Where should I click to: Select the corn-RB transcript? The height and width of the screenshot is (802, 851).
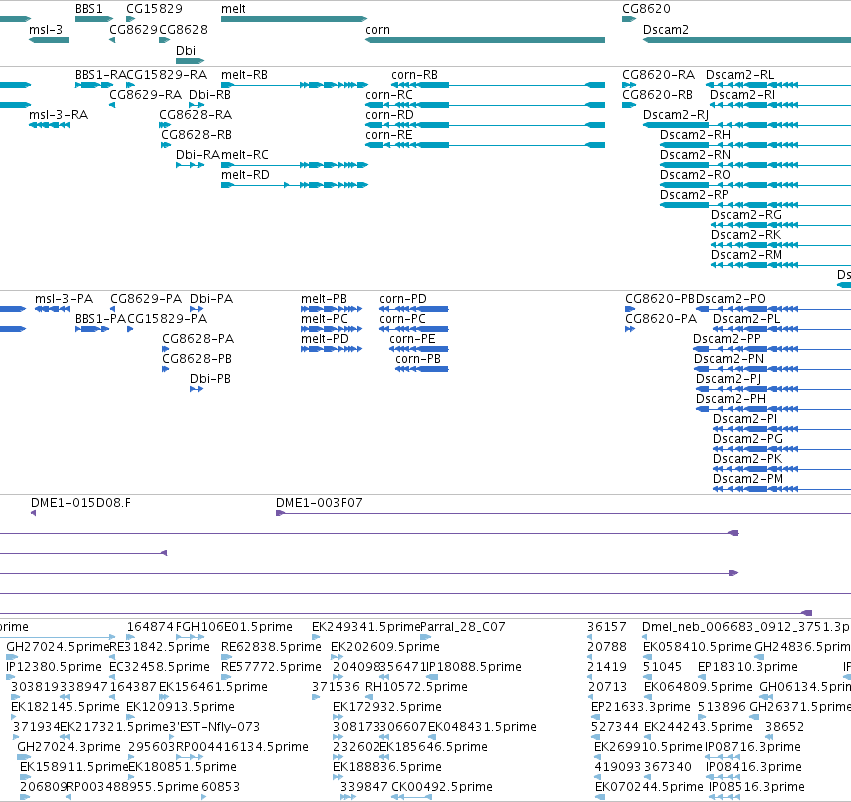[x=498, y=85]
